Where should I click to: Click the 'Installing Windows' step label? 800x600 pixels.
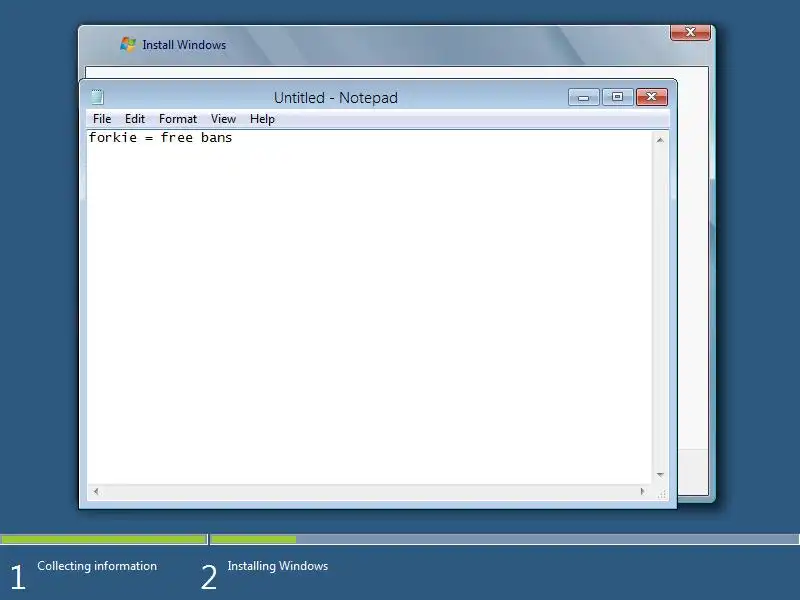tap(278, 566)
